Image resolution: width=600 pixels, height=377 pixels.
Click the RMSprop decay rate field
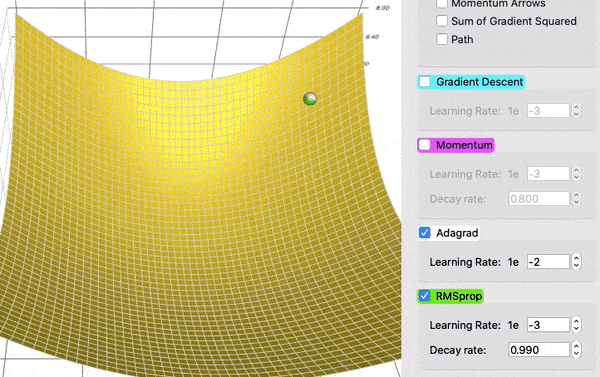(x=539, y=350)
